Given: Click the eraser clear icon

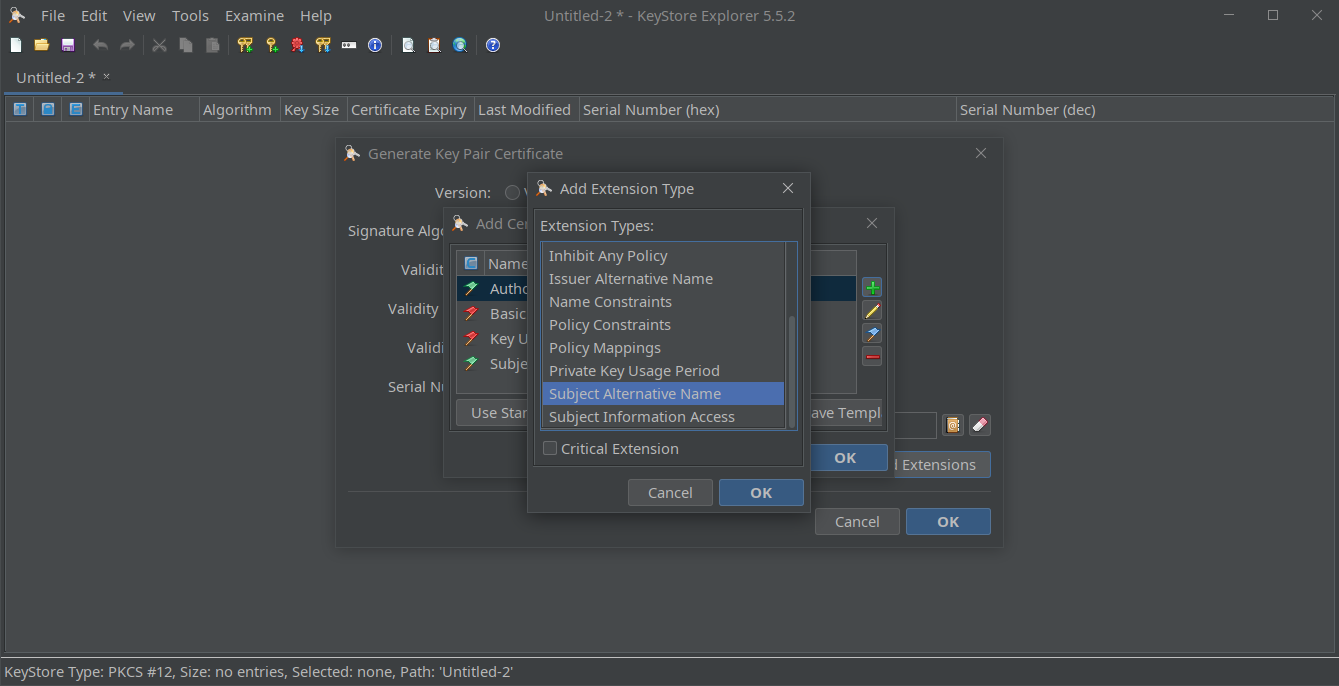Looking at the screenshot, I should coord(980,425).
